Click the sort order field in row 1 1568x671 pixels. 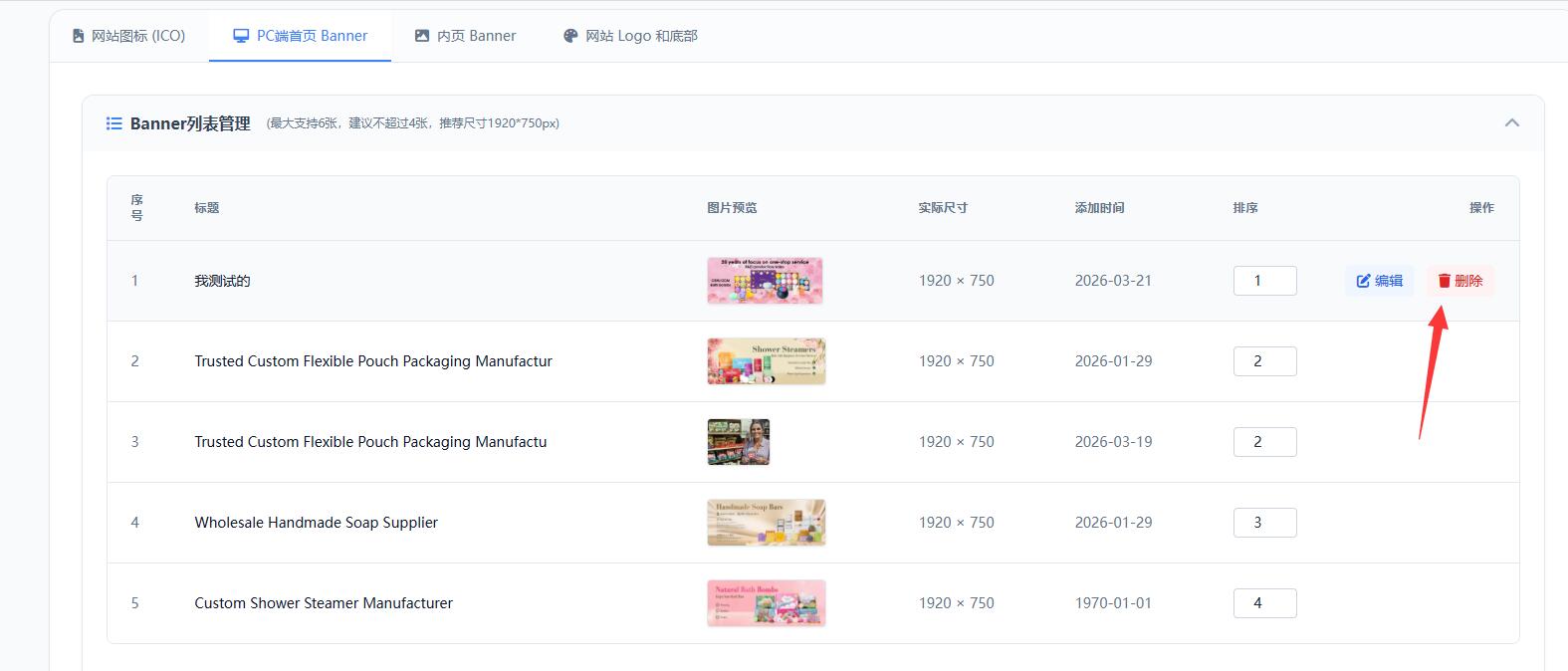coord(1264,281)
